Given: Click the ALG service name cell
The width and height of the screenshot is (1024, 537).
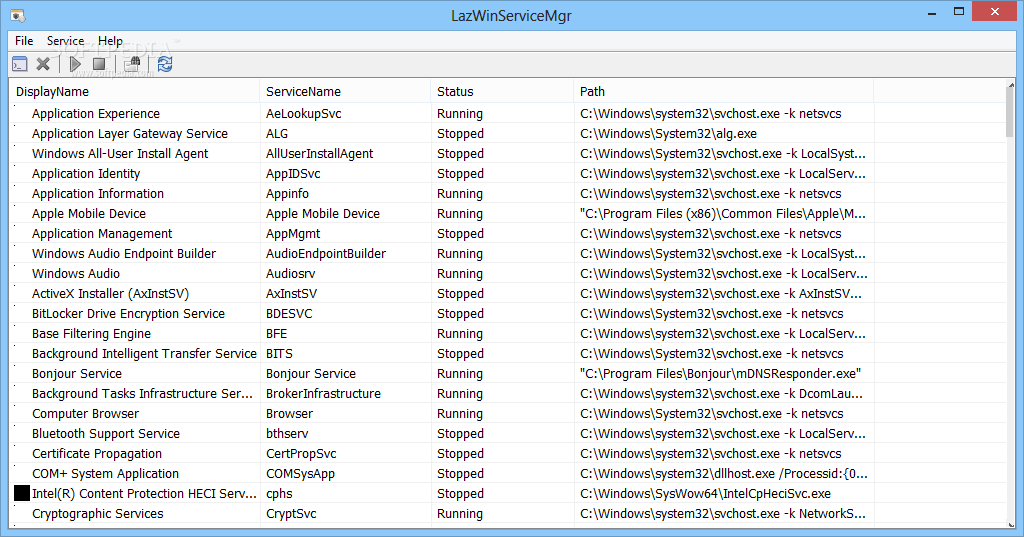Looking at the screenshot, I should point(277,133).
